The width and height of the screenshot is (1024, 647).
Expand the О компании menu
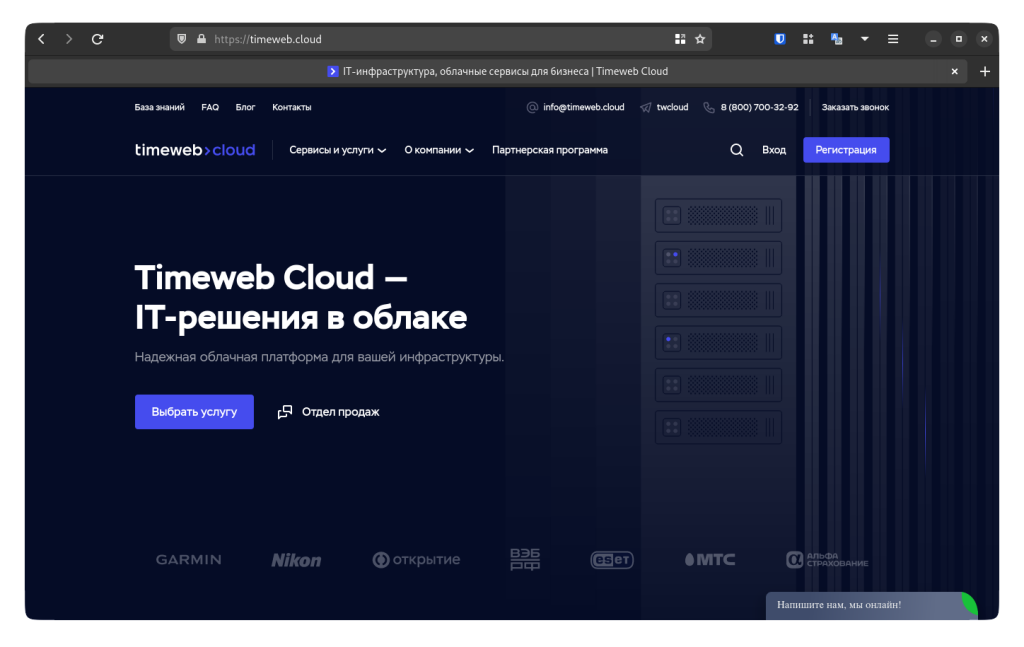439,150
